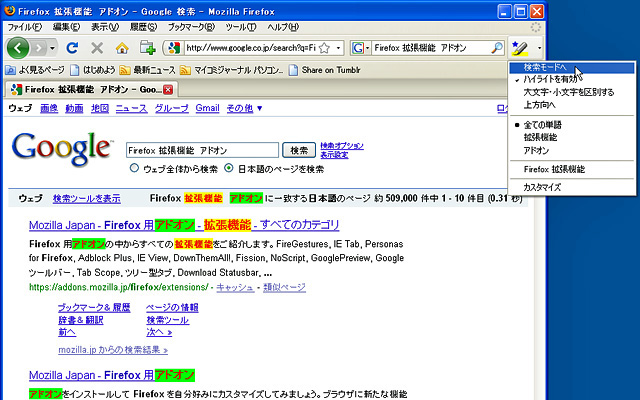Click the 検索ツールを表示 link

click(87, 199)
